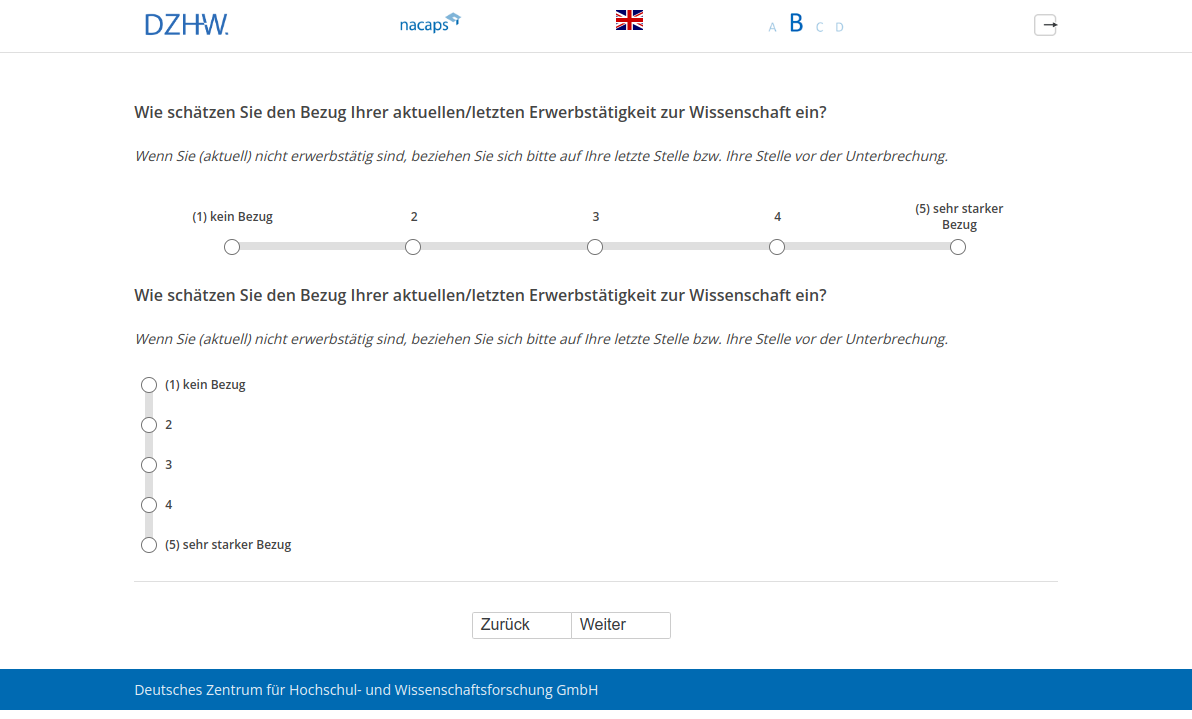Choose option 2 on the horizontal scale
The height and width of the screenshot is (719, 1192).
(x=413, y=247)
